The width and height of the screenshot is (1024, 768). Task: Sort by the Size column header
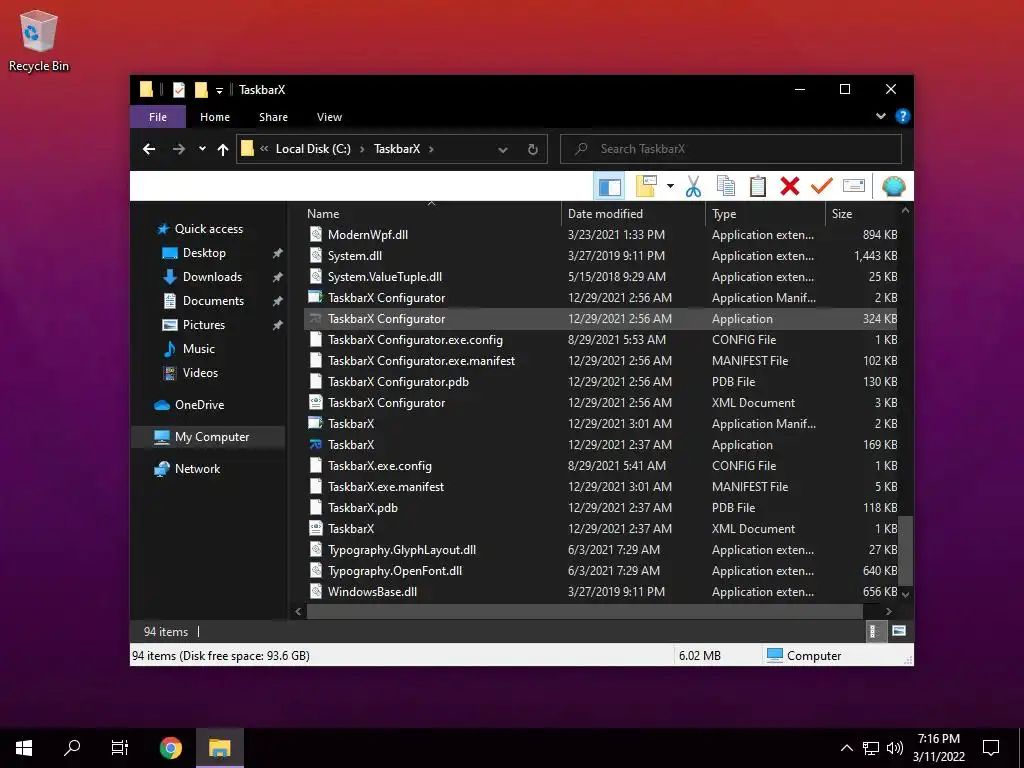pos(863,214)
